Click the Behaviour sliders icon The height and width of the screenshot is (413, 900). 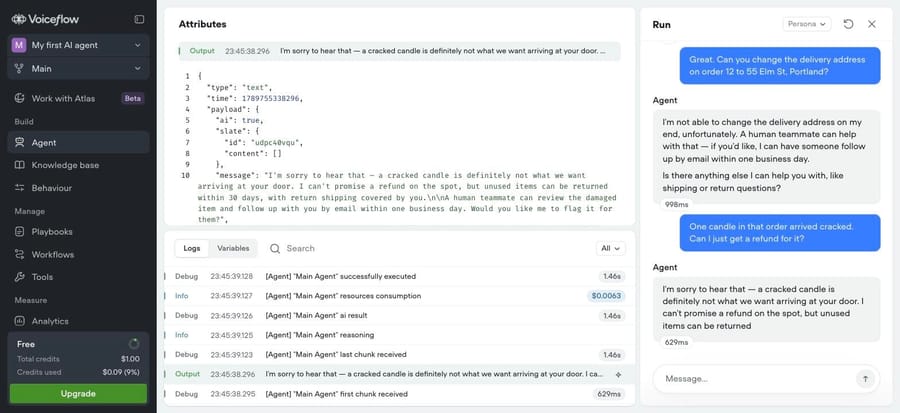point(20,188)
